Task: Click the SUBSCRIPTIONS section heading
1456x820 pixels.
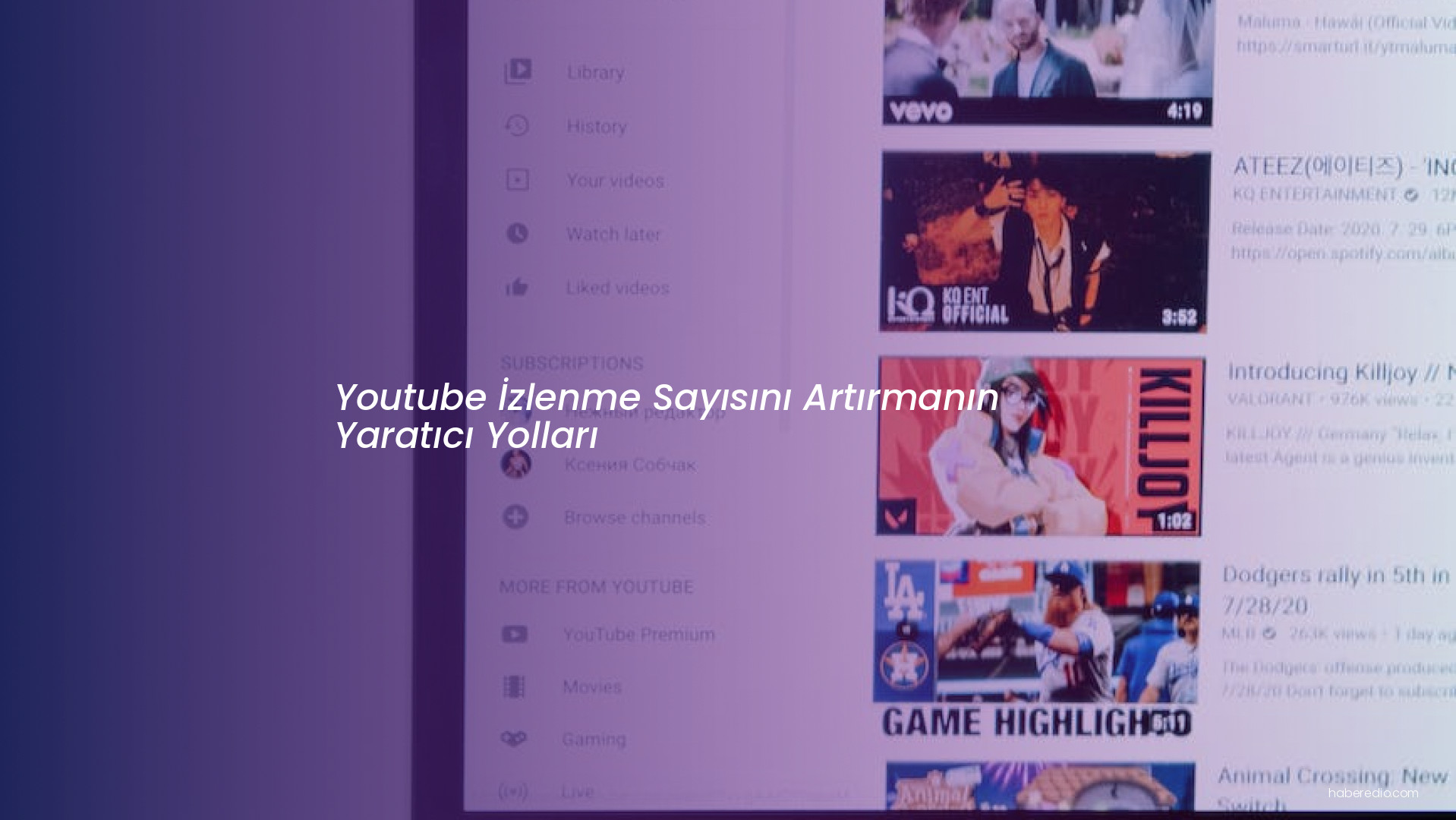Action: point(572,363)
